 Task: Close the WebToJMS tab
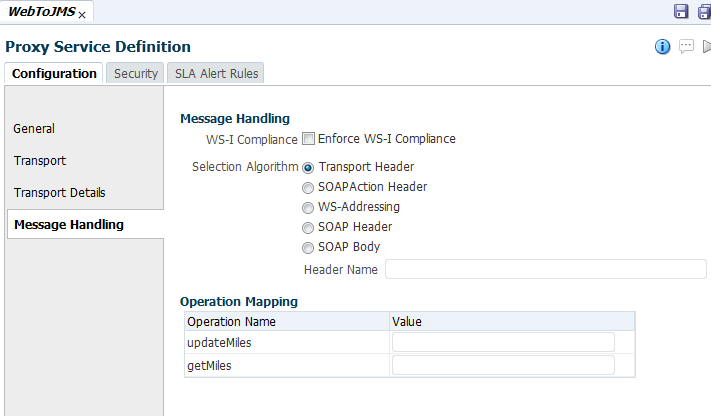[82, 15]
